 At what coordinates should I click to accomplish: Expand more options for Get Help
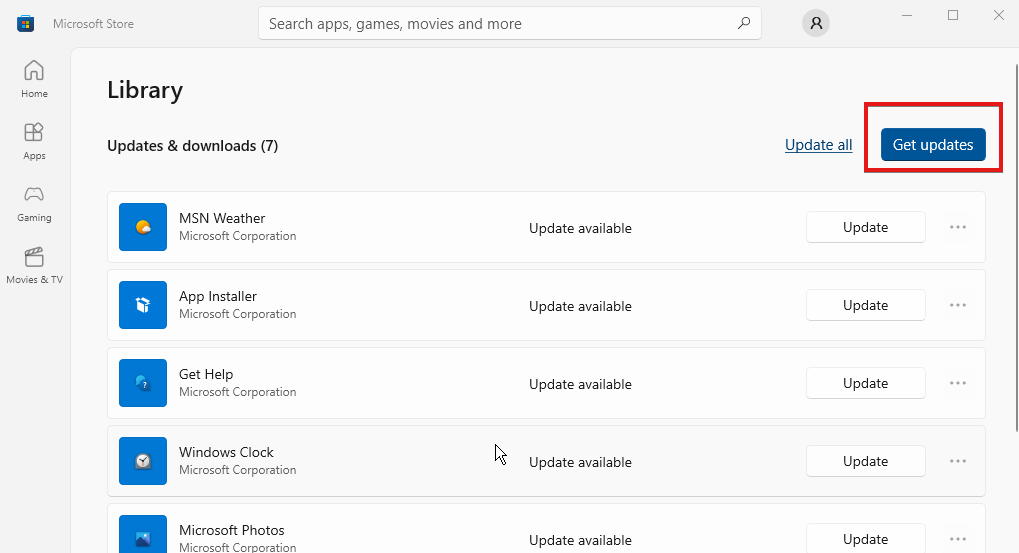[958, 383]
